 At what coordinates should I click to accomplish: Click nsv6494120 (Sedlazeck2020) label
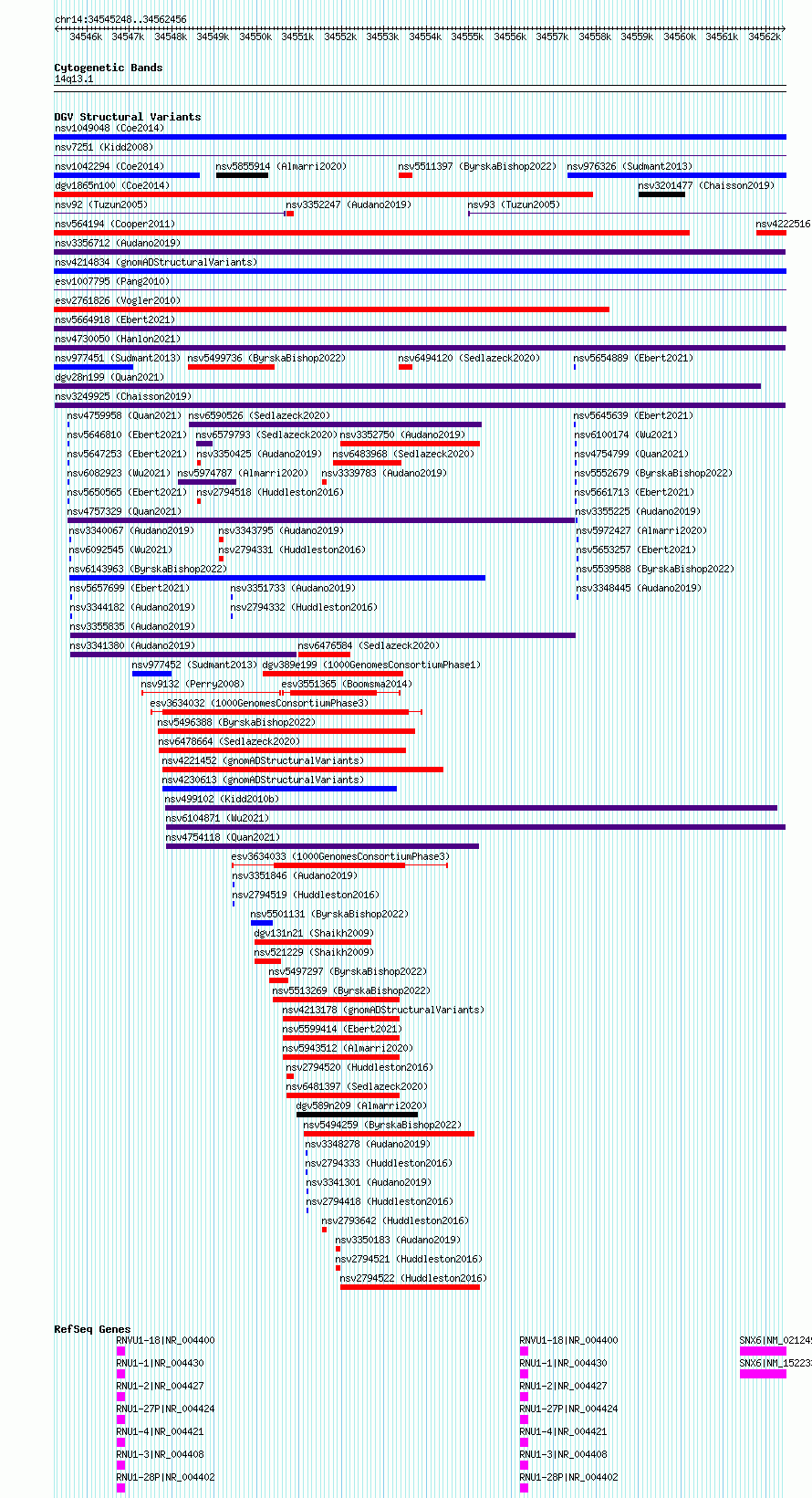point(469,358)
